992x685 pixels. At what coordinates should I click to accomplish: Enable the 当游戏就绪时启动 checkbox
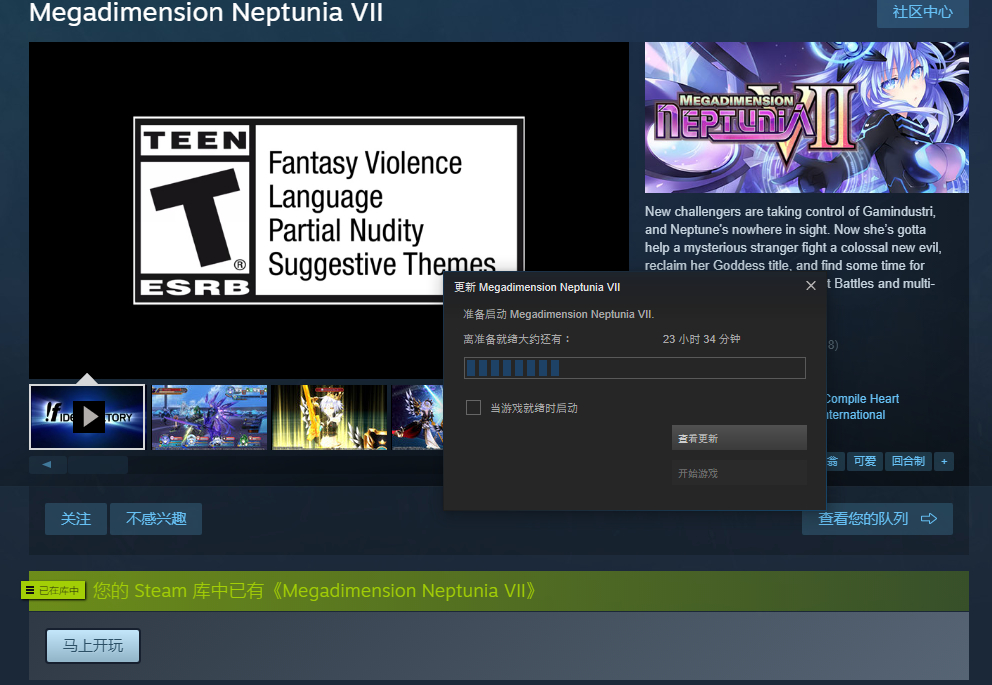pos(473,407)
